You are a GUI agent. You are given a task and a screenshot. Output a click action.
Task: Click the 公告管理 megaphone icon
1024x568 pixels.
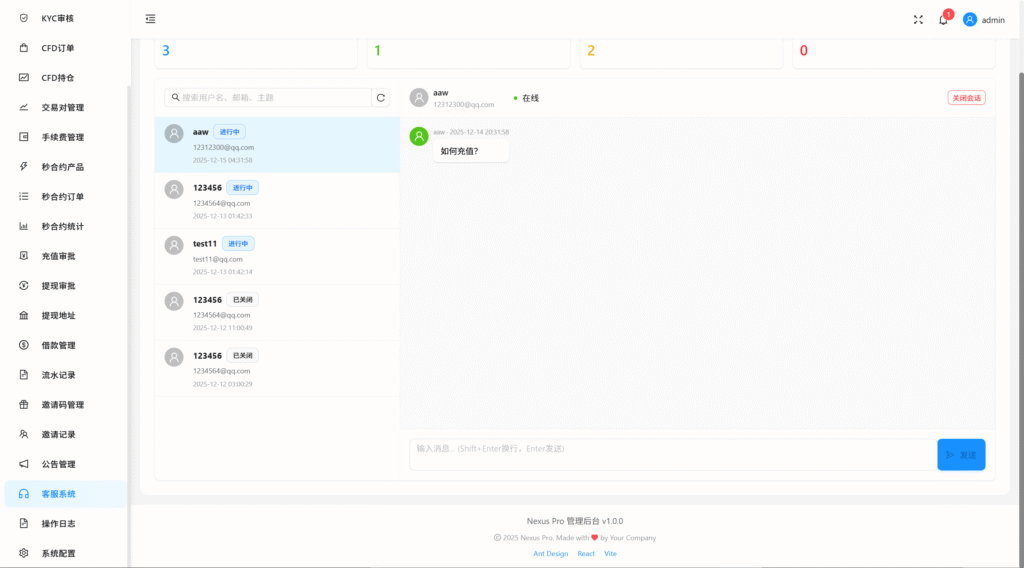24,464
